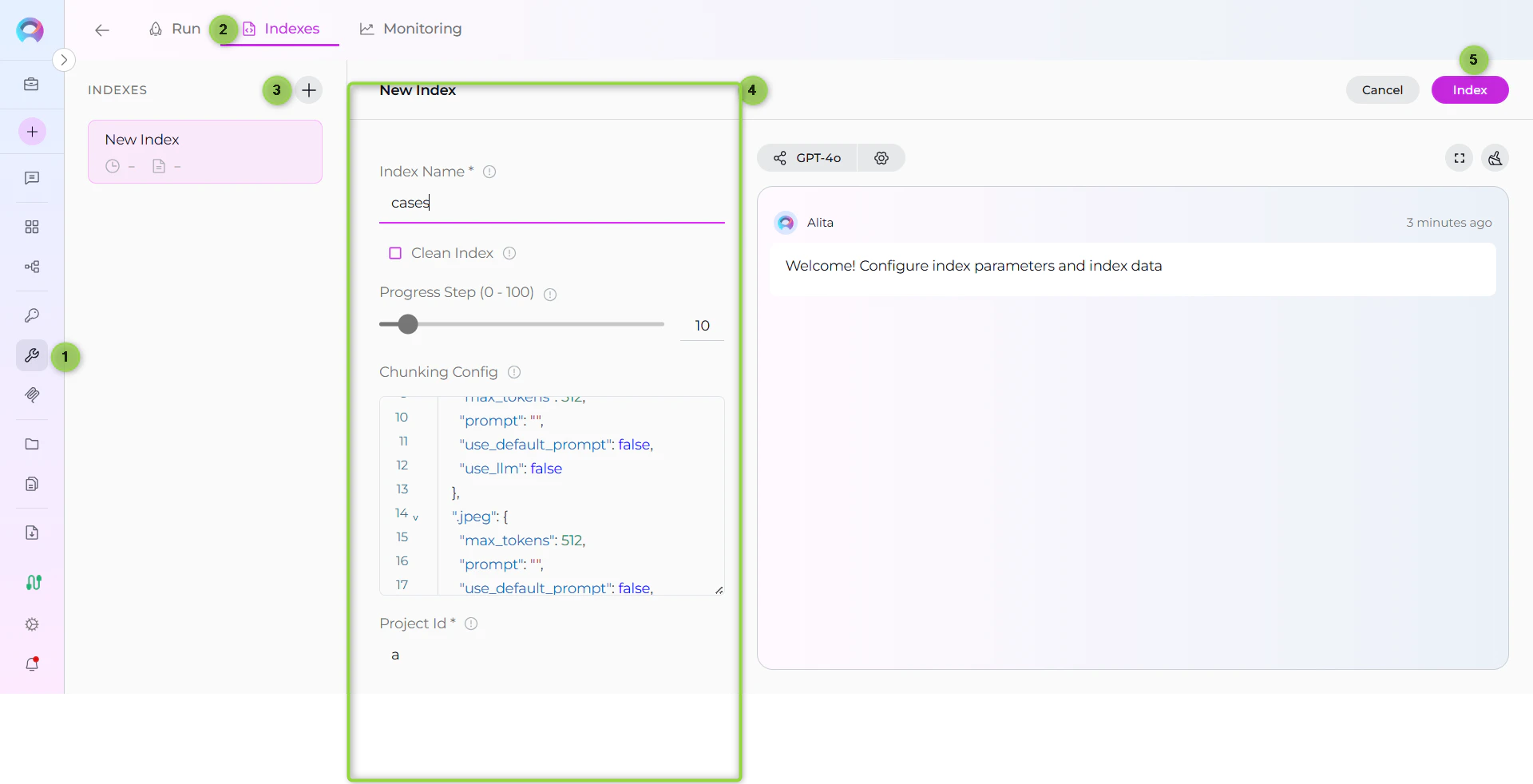Switch to the Run tab
Viewport: 1533px width, 784px height.
pyautogui.click(x=175, y=29)
